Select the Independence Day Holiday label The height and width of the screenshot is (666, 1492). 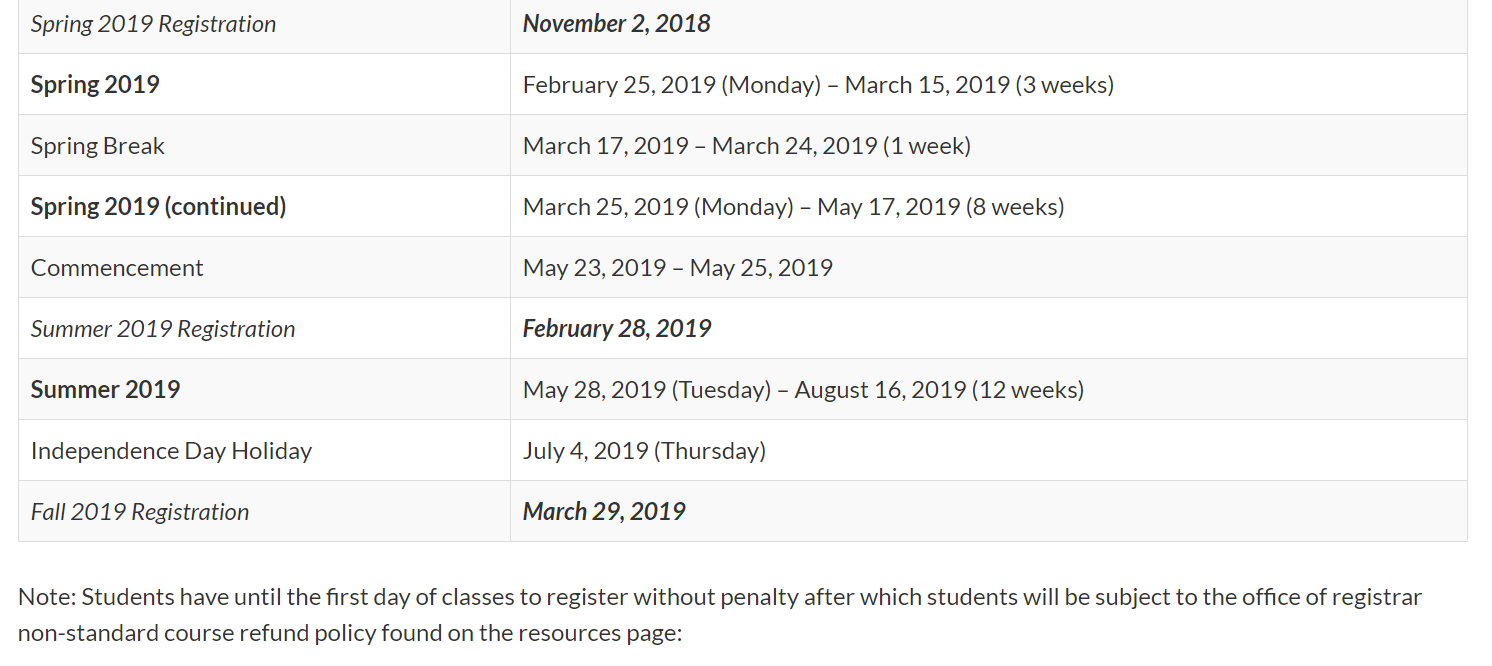[171, 451]
